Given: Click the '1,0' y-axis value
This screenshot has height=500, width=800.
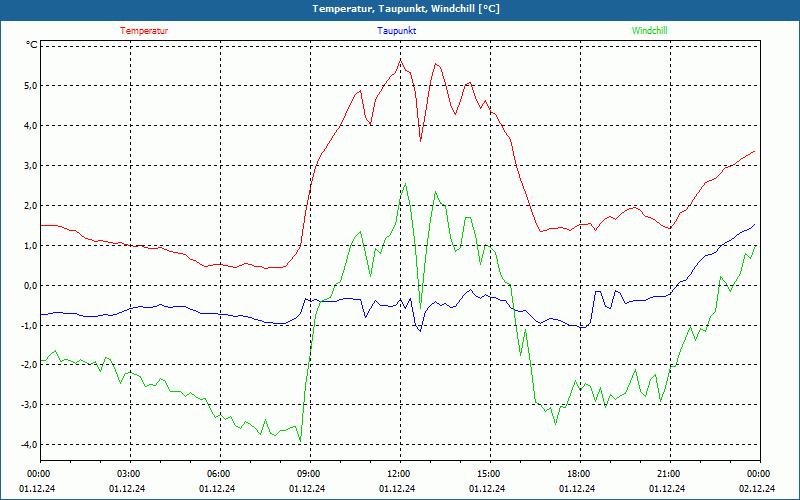Looking at the screenshot, I should [31, 245].
